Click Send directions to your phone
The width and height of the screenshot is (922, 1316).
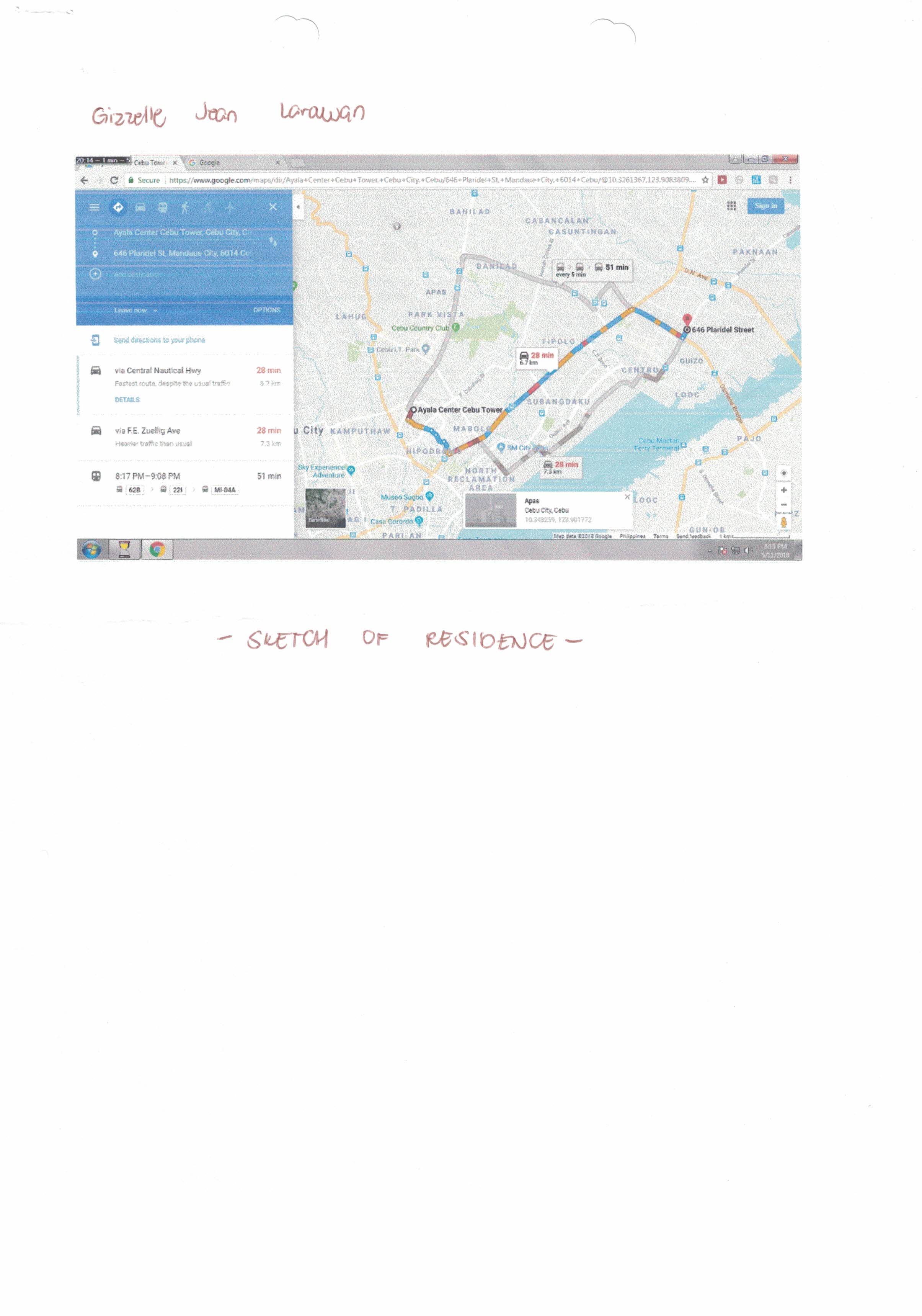[159, 340]
